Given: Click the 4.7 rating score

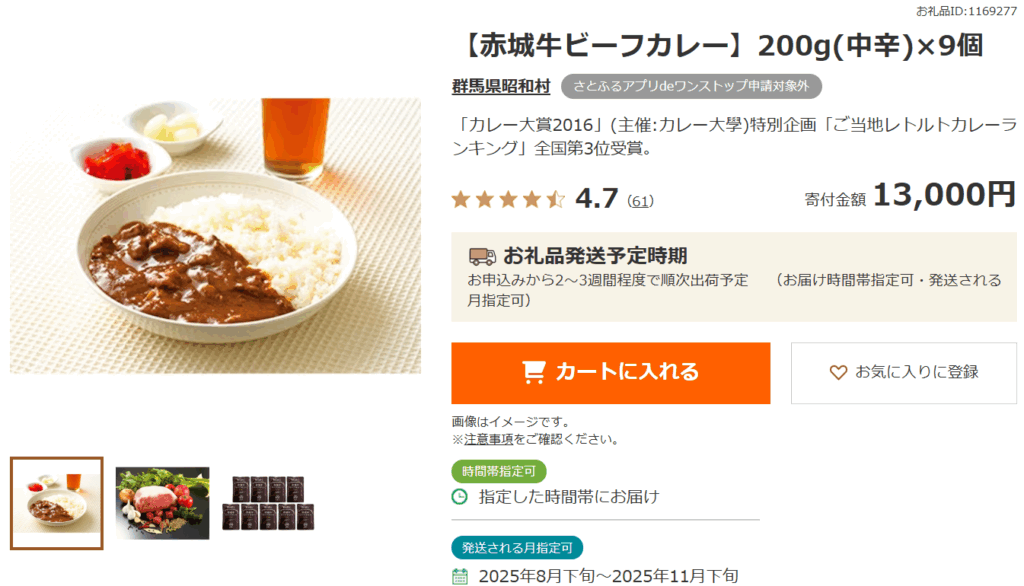Looking at the screenshot, I should click(x=597, y=198).
